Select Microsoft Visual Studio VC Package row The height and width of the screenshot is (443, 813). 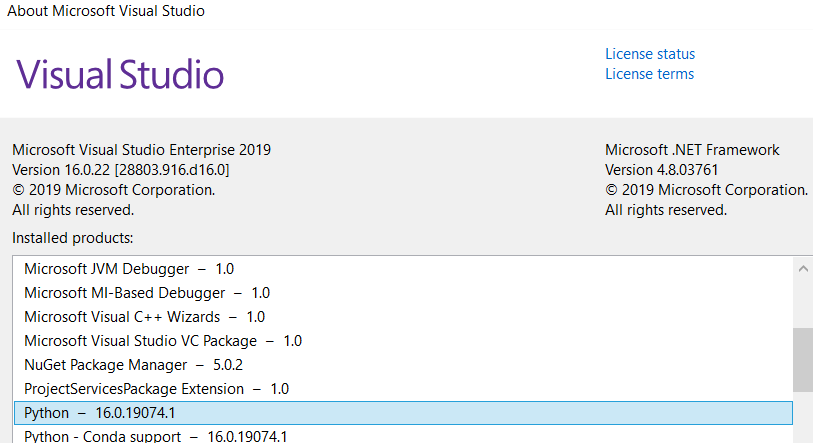pos(403,341)
